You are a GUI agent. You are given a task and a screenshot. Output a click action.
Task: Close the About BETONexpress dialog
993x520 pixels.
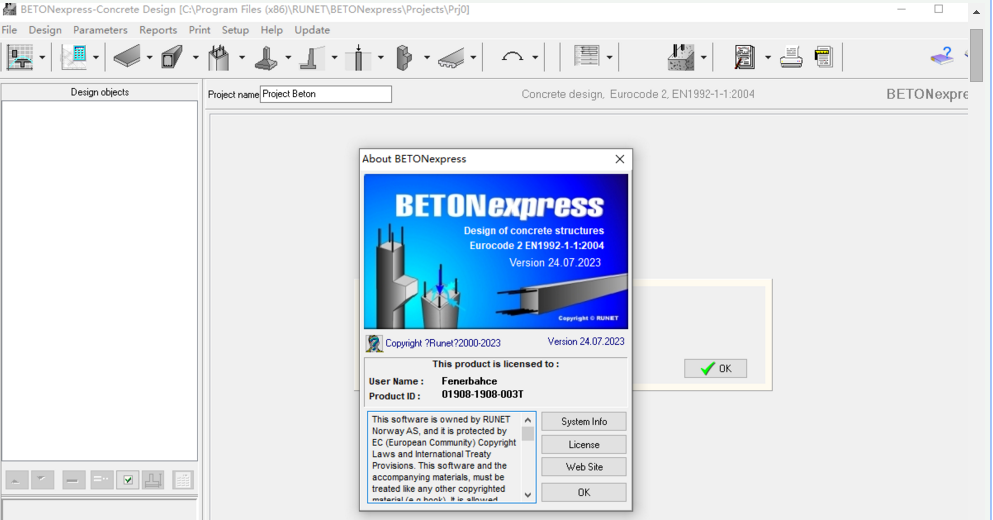[x=620, y=159]
